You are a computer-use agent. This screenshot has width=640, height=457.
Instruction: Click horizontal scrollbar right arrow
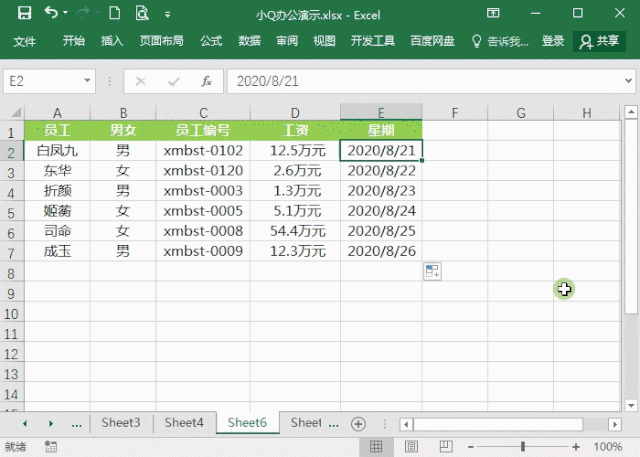pyautogui.click(x=615, y=424)
